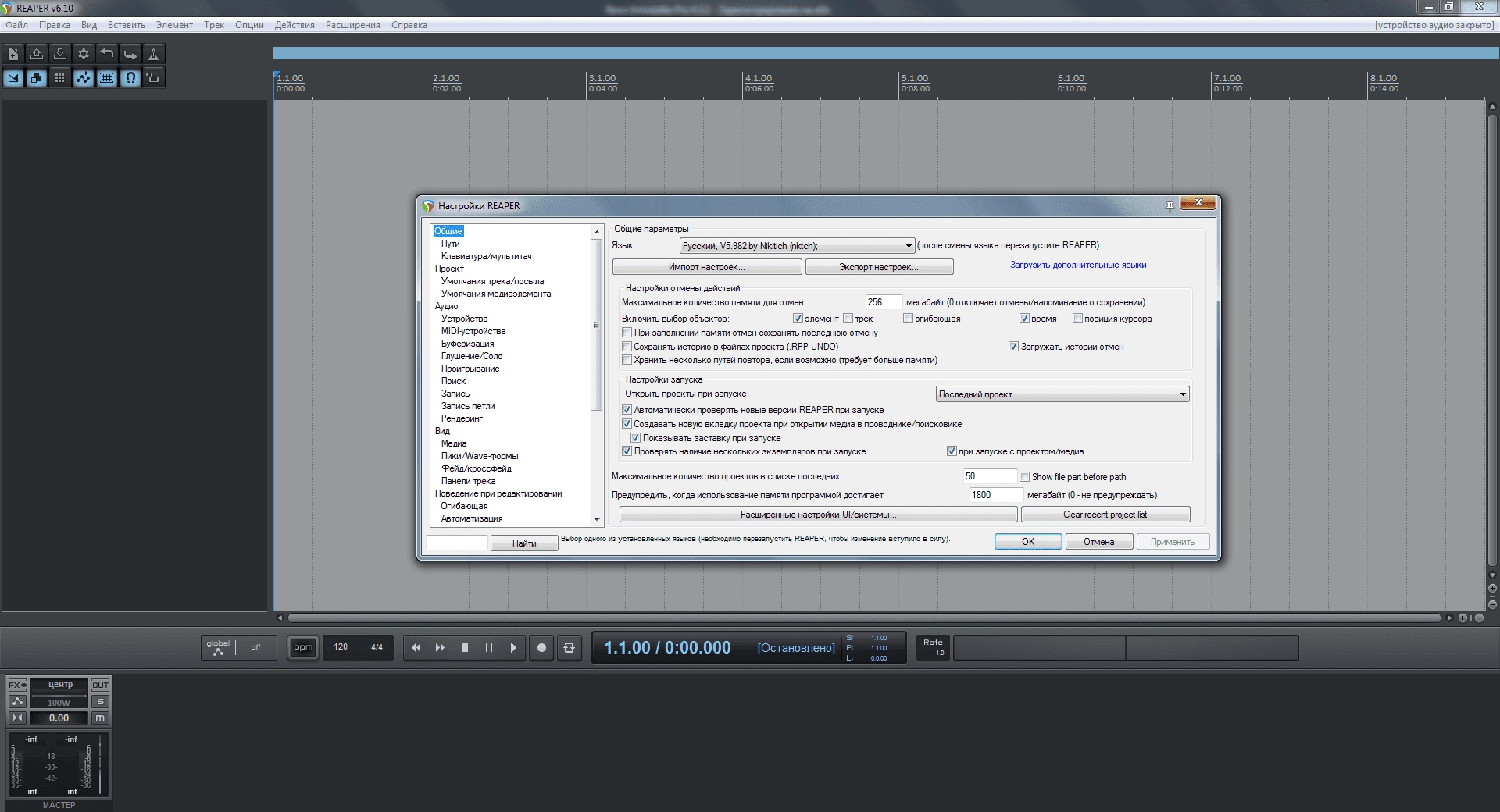
Task: Click master track OUT routing button
Action: [x=100, y=685]
